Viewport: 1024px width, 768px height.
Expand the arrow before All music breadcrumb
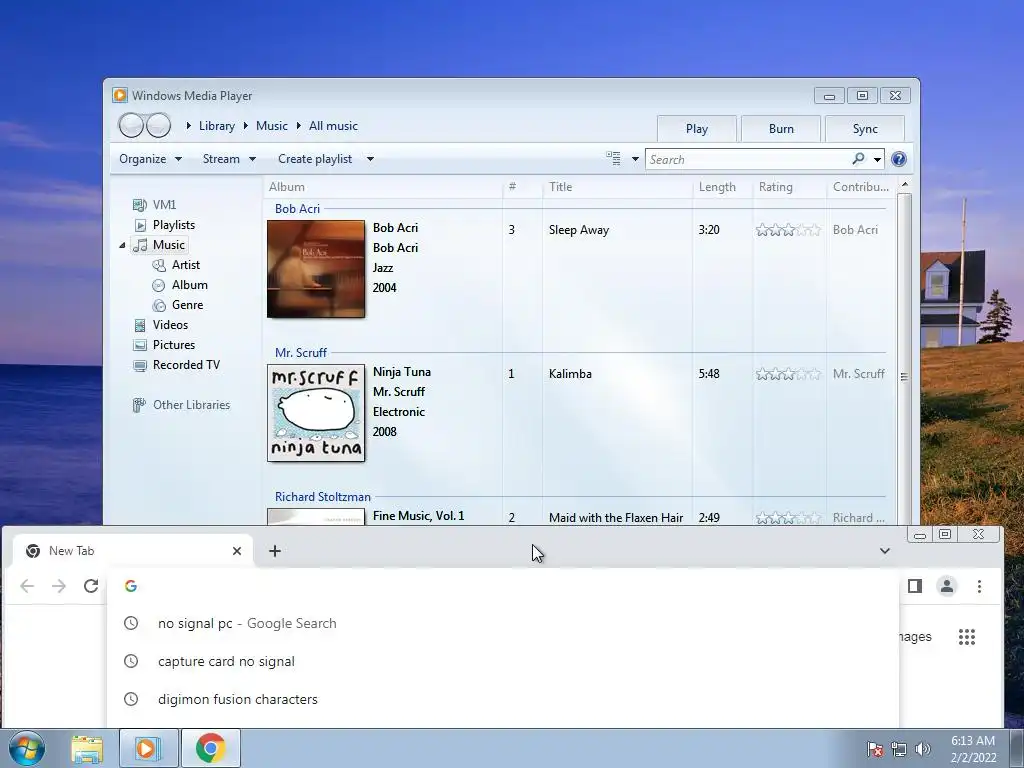click(298, 125)
